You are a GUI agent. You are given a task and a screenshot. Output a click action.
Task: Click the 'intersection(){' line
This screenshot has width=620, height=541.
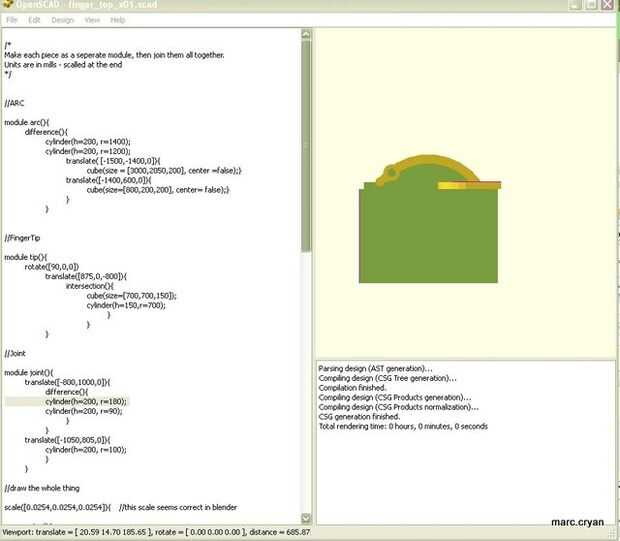90,286
